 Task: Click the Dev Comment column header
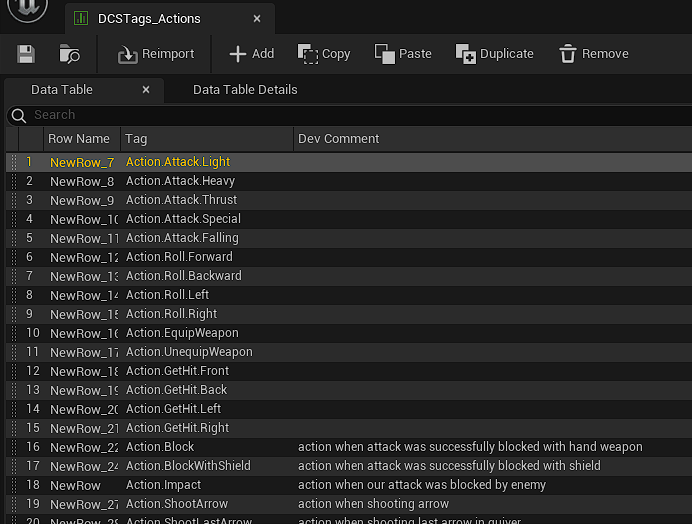(x=339, y=139)
